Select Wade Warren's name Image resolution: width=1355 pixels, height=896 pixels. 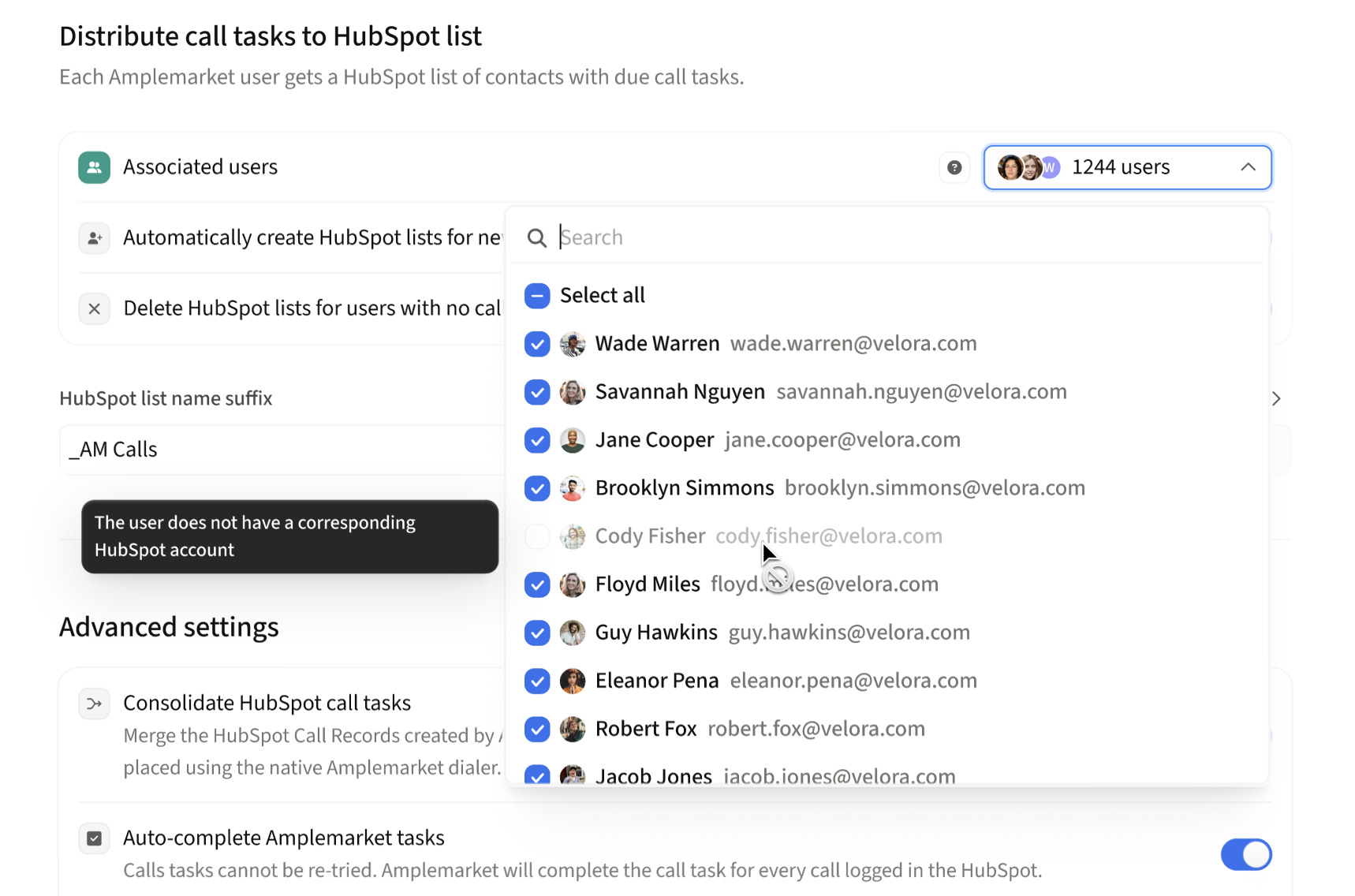pyautogui.click(x=657, y=344)
